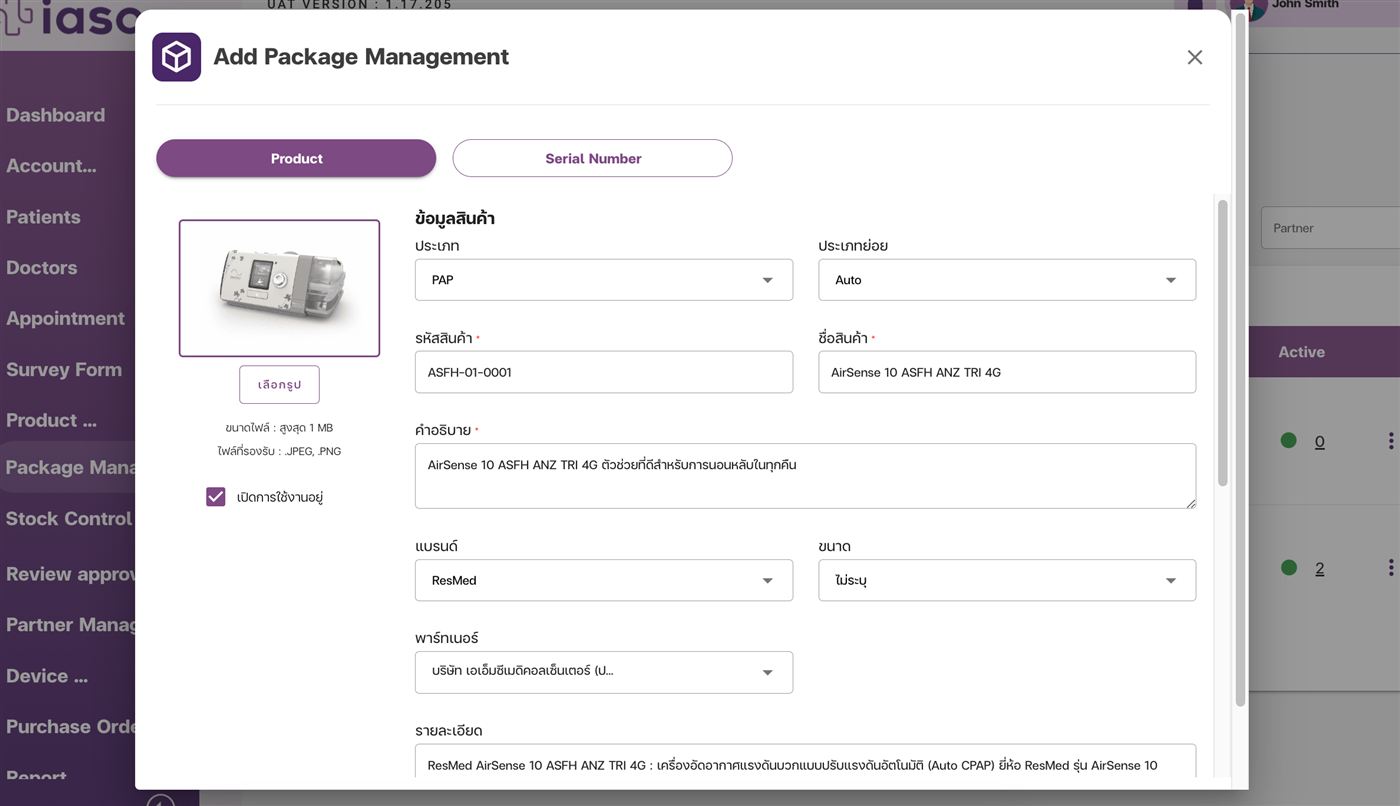Click the green status dot beside 2
The height and width of the screenshot is (806, 1400).
[x=1288, y=568]
